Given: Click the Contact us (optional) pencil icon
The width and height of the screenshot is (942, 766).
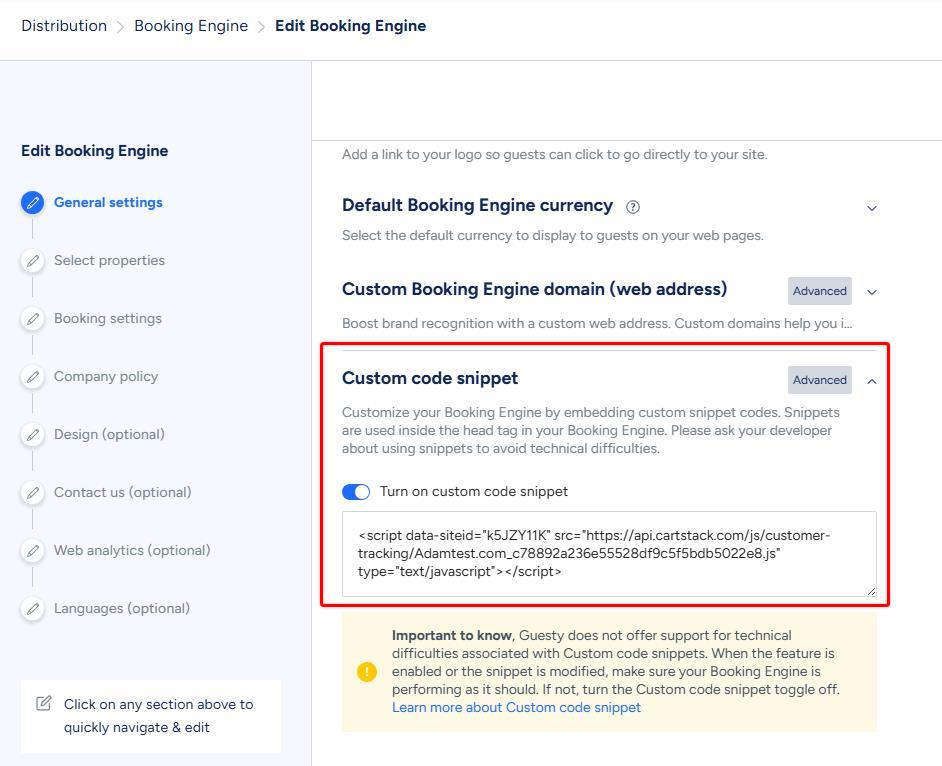Looking at the screenshot, I should point(32,493).
